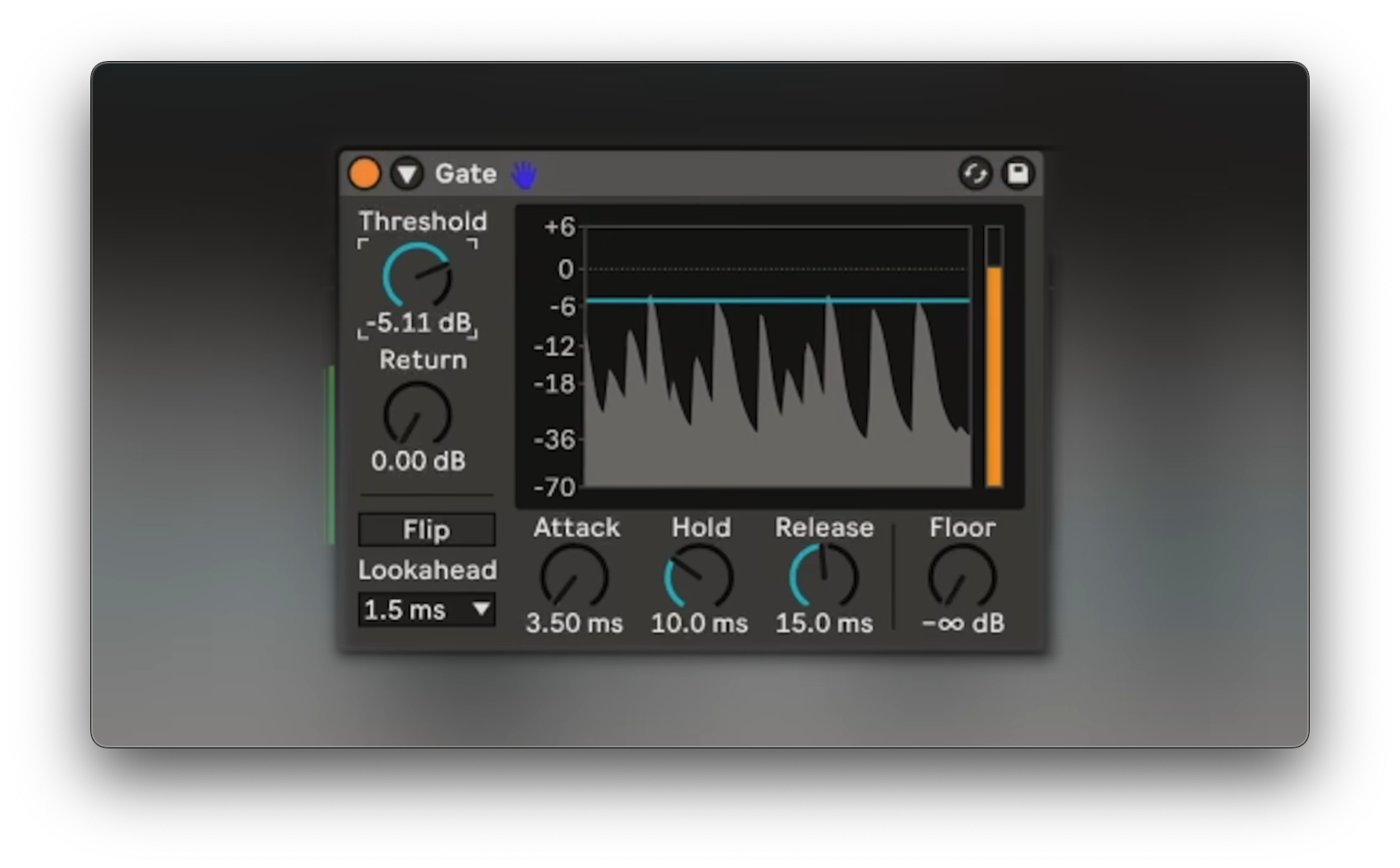Click the save preset disk icon
Viewport: 1400px width, 868px height.
tap(1017, 173)
